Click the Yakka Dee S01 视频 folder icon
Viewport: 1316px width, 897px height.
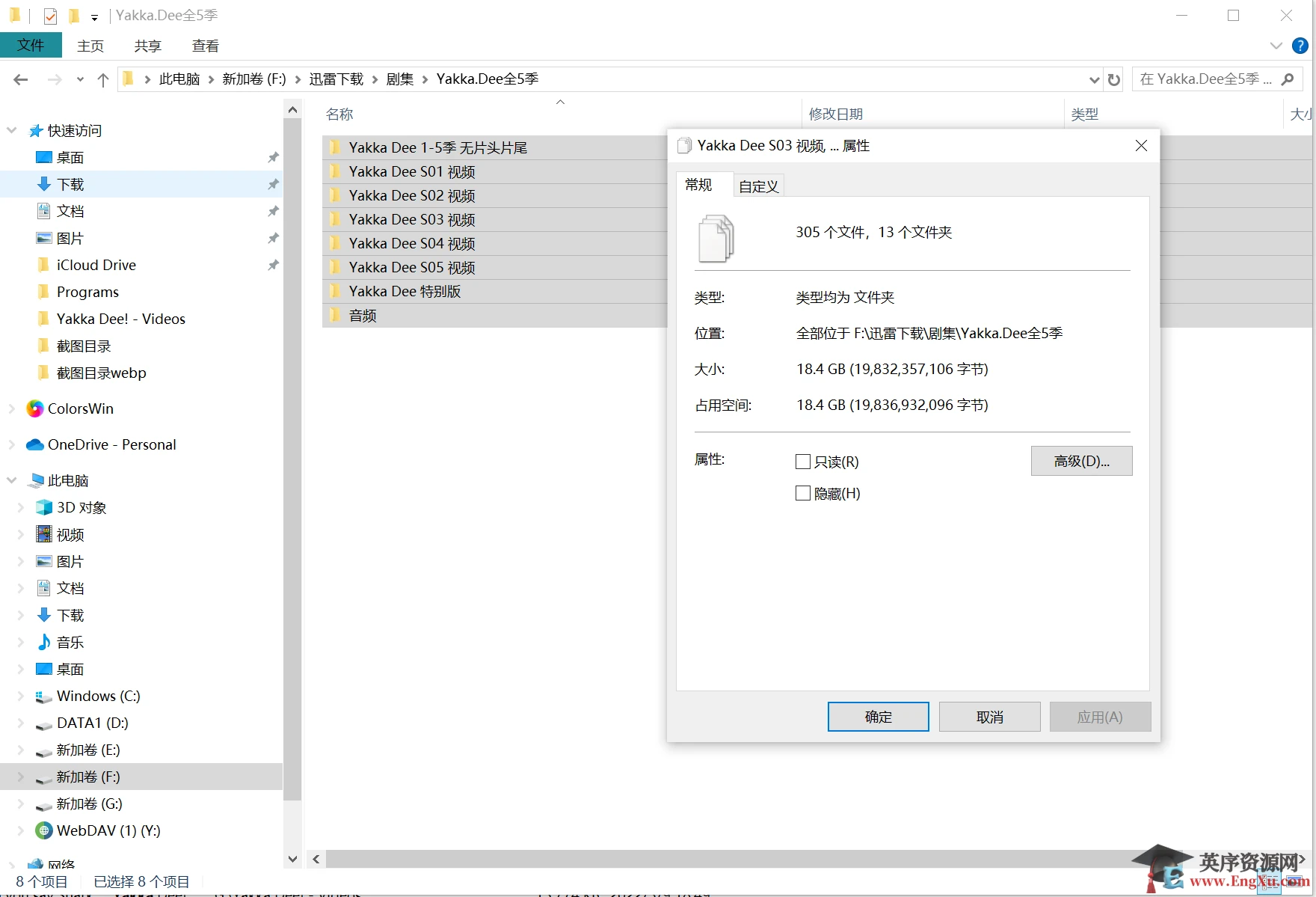coord(336,171)
